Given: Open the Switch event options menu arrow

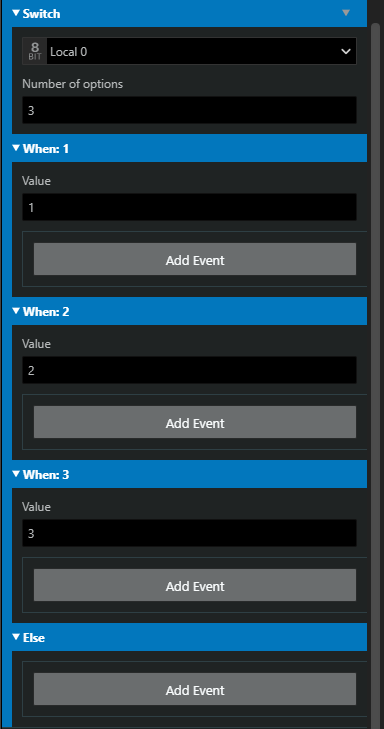Looking at the screenshot, I should (345, 13).
